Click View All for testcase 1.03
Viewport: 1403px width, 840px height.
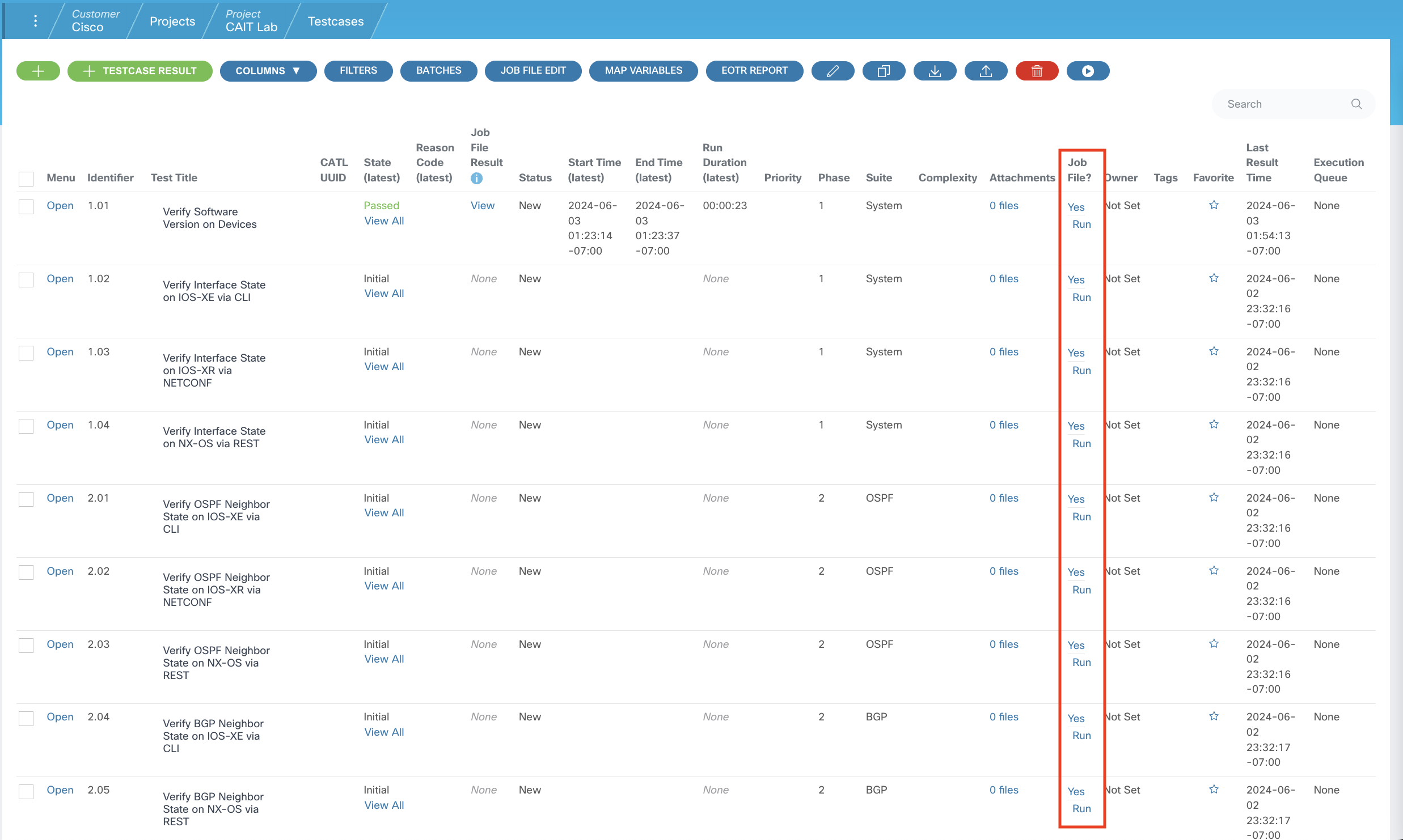point(384,367)
